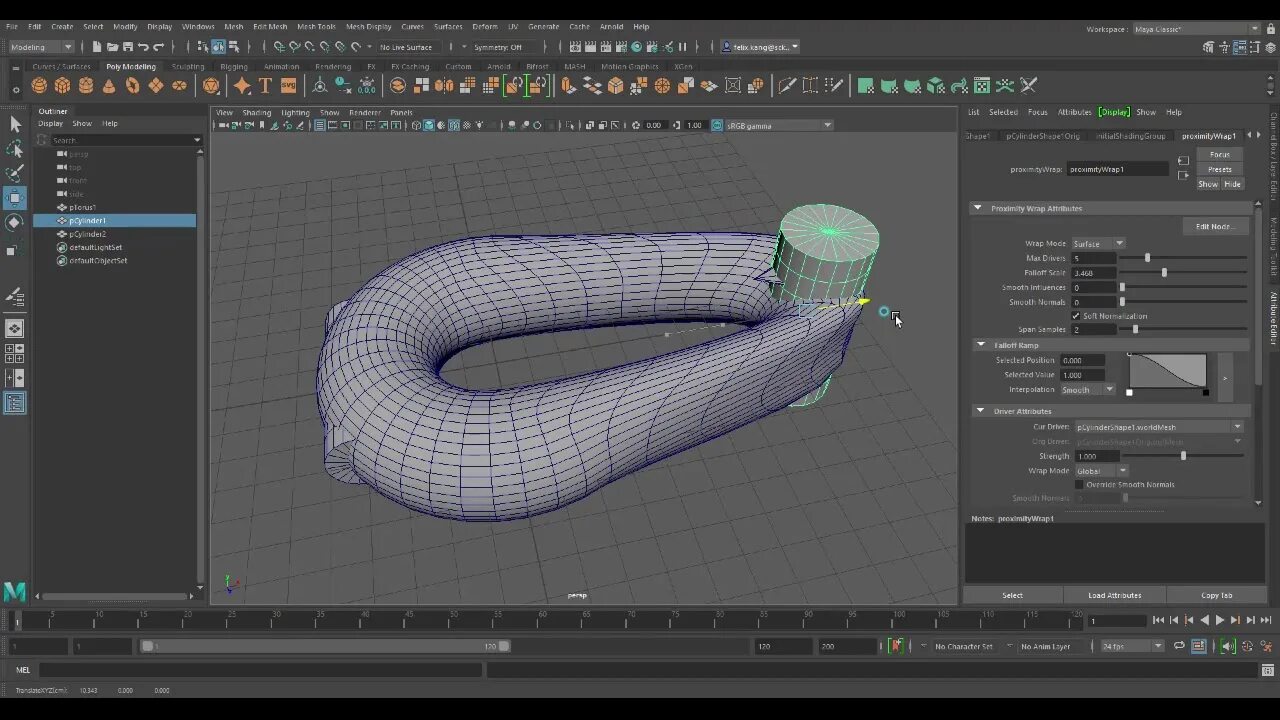Enable Override Smooth Normals checkbox
Image resolution: width=1280 pixels, height=720 pixels.
pyautogui.click(x=1079, y=485)
